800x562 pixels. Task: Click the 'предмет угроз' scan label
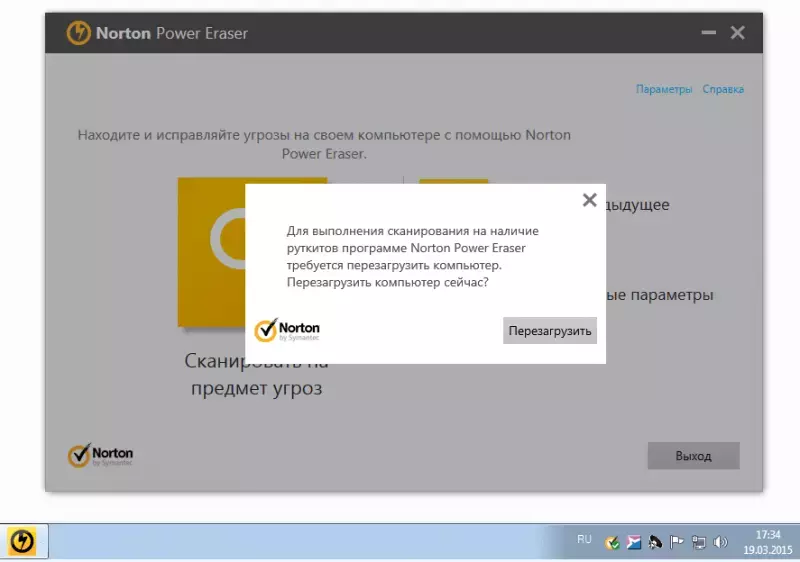(257, 389)
